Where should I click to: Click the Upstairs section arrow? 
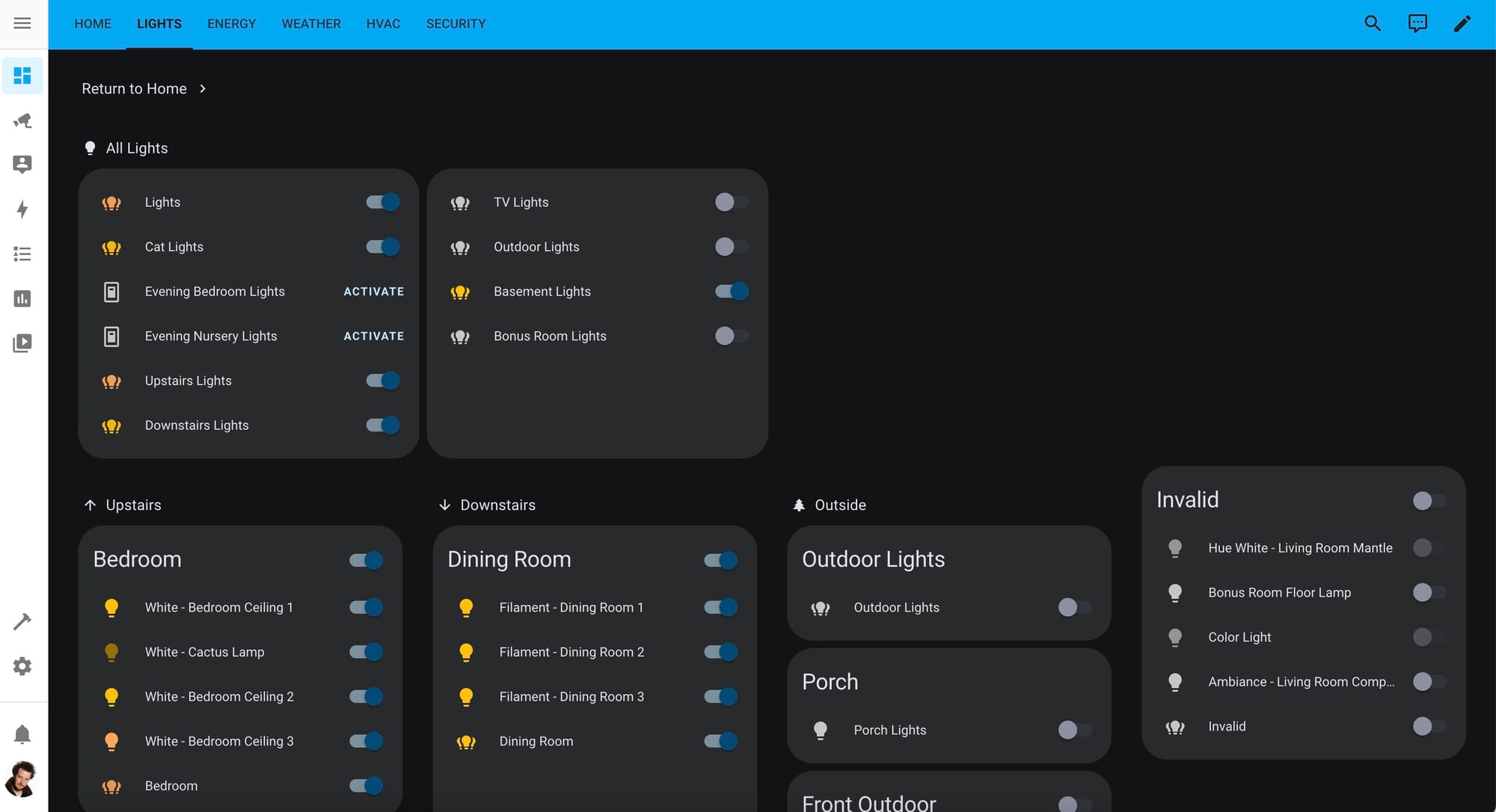91,505
